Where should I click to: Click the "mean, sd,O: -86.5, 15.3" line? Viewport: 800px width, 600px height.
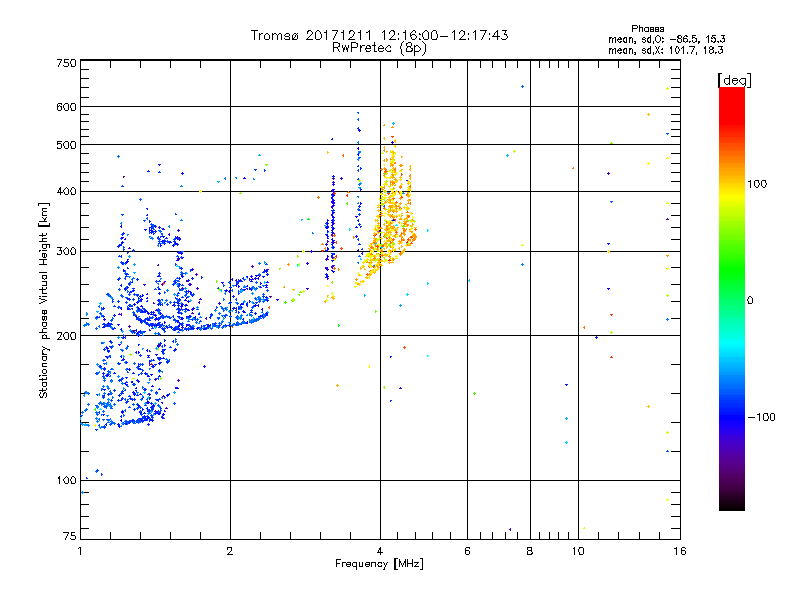point(666,39)
